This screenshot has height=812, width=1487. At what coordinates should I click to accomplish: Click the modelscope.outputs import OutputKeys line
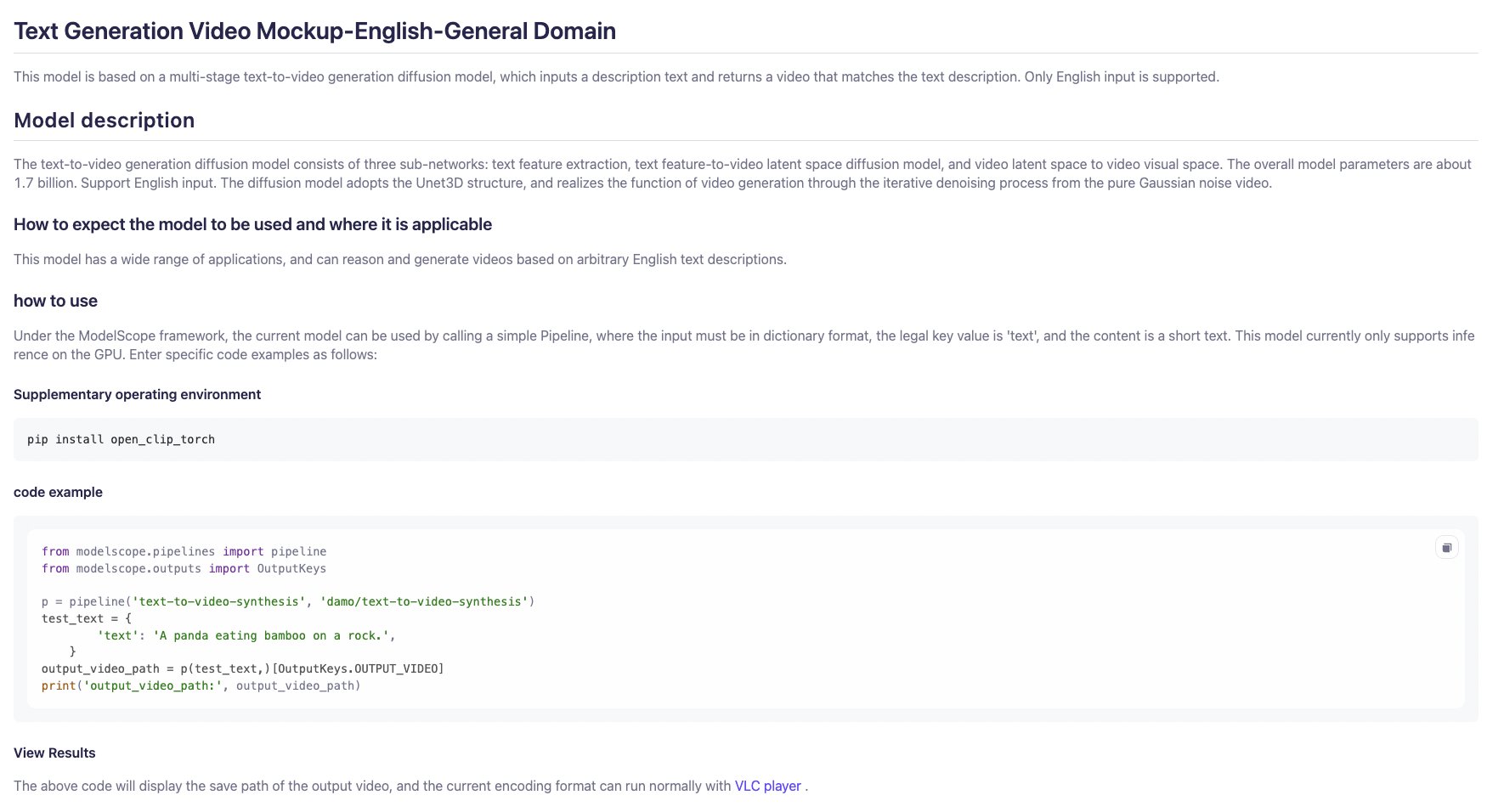[184, 568]
